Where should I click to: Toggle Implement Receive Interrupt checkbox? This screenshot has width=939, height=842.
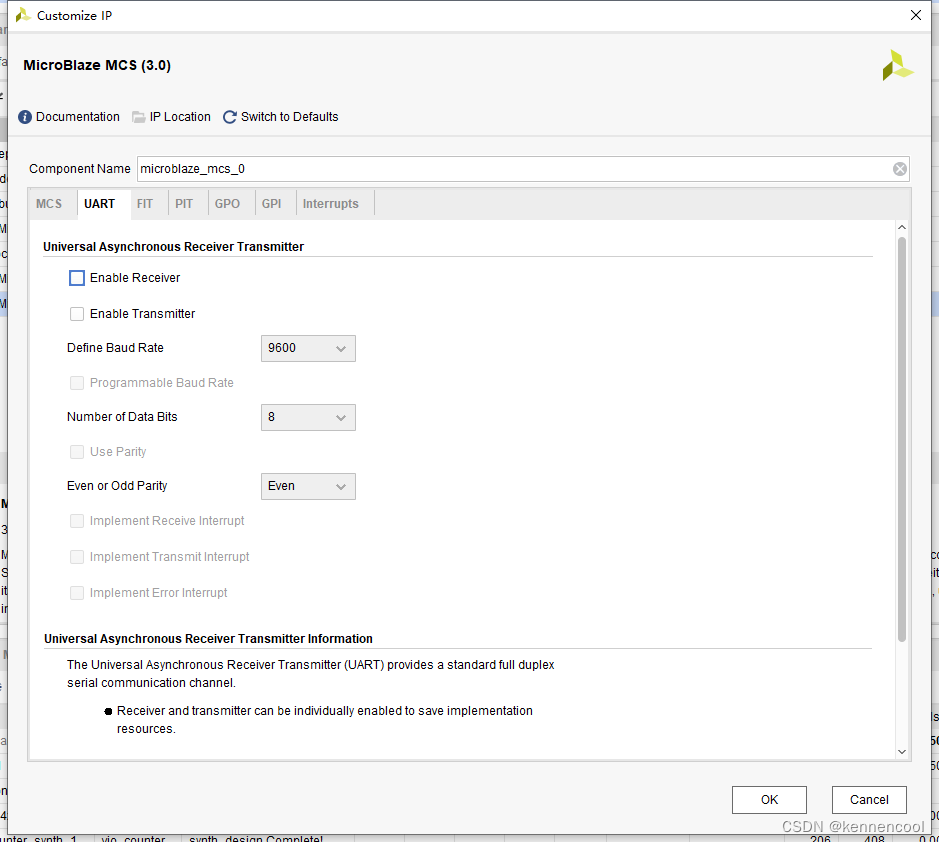(x=77, y=521)
